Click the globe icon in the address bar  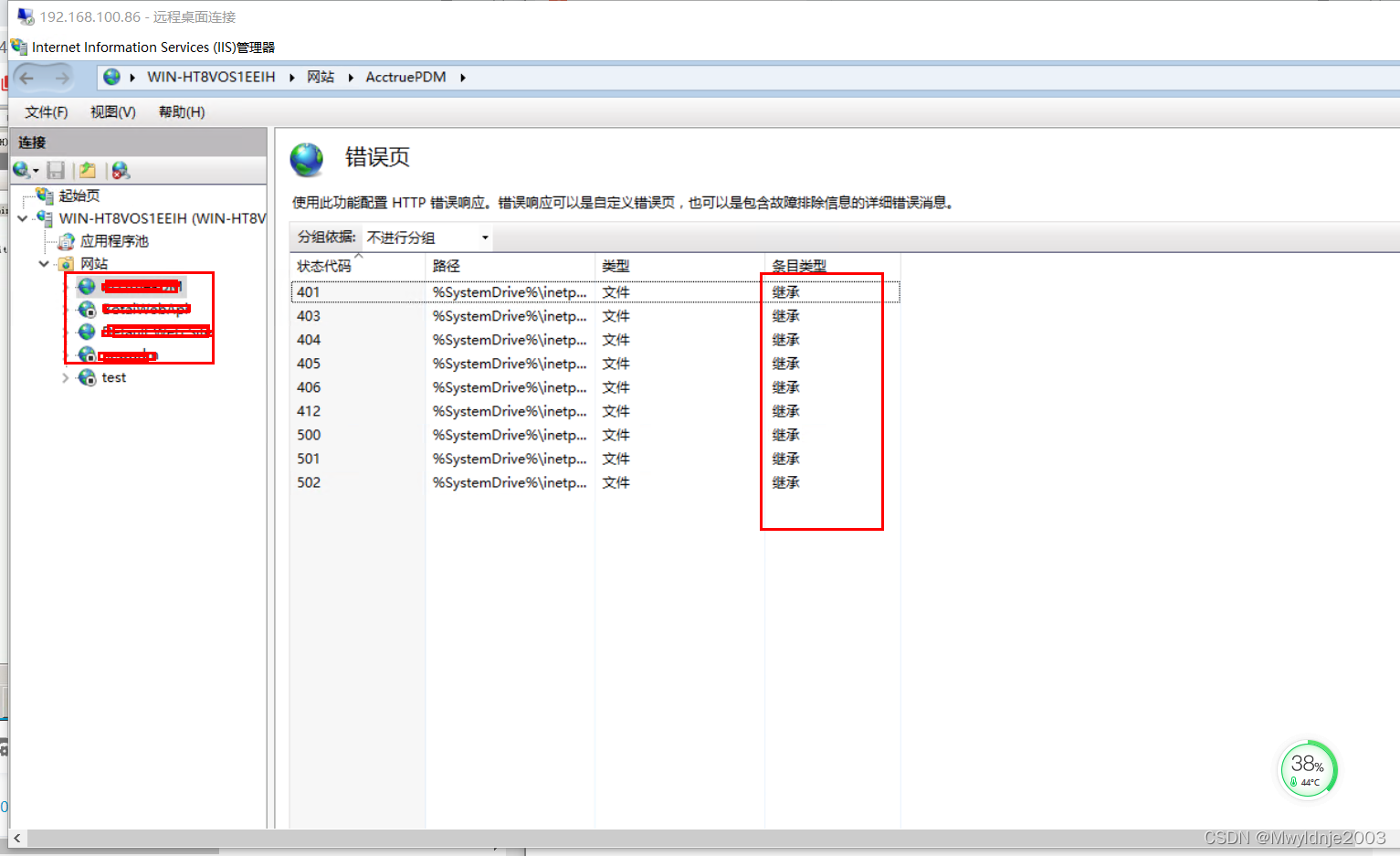tap(111, 77)
